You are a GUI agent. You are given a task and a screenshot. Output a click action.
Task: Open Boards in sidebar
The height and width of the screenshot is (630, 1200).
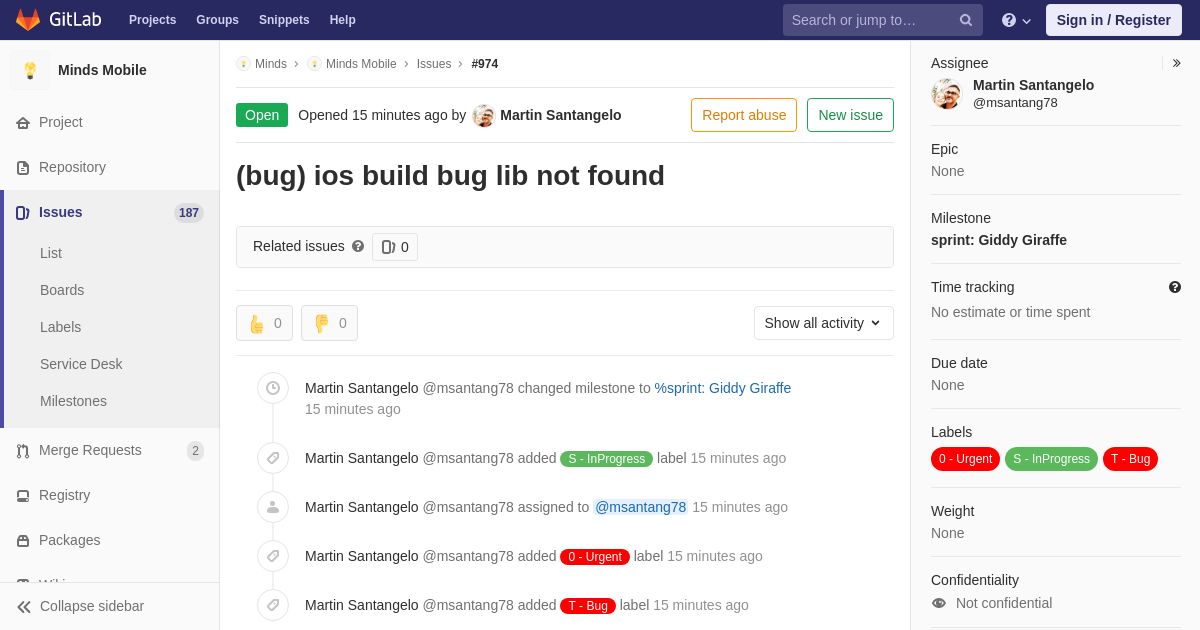62,290
